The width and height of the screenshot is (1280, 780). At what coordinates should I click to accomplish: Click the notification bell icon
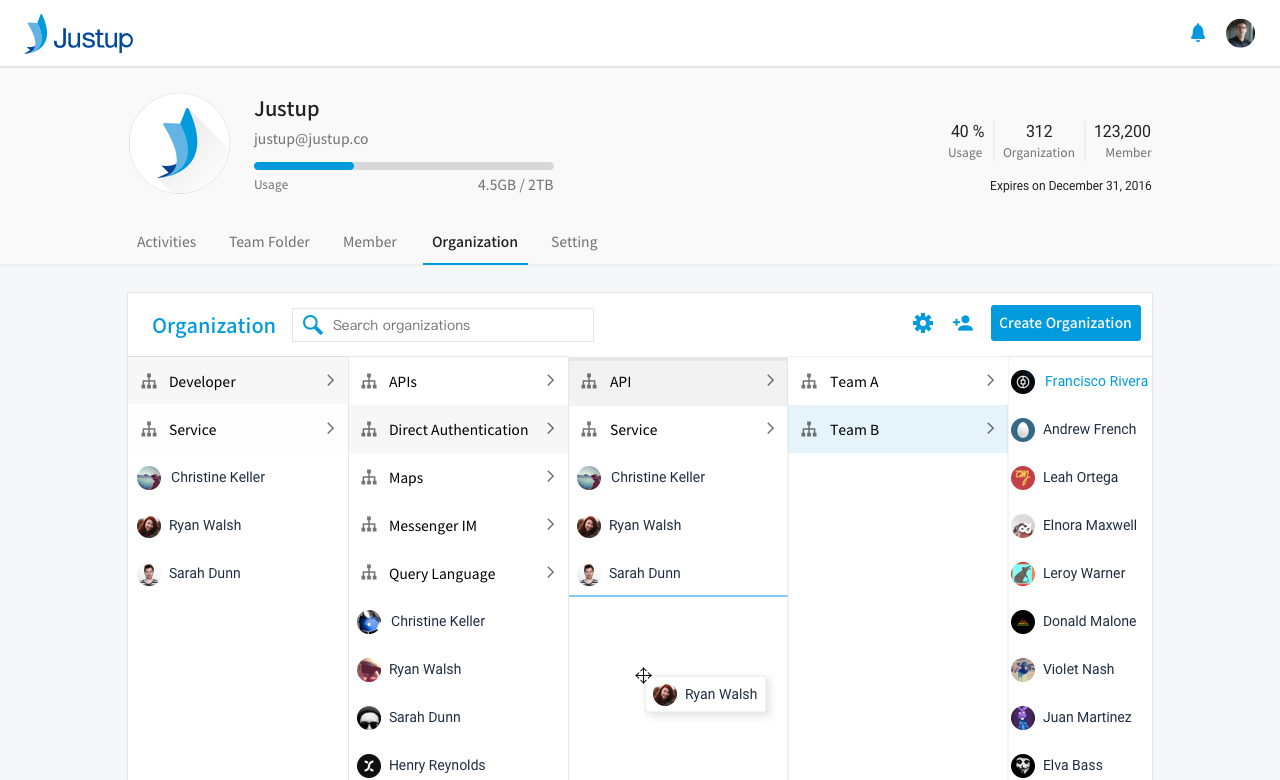pos(1197,33)
